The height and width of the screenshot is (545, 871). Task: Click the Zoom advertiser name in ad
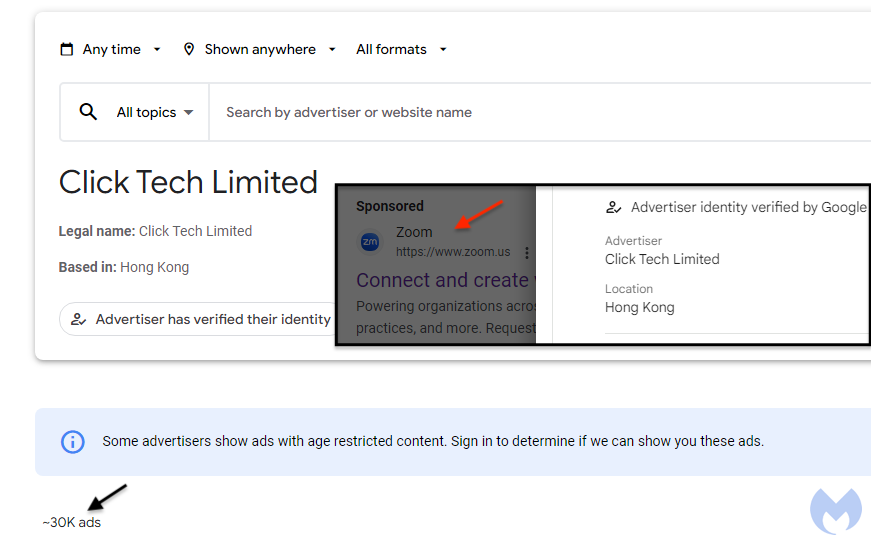click(x=414, y=232)
